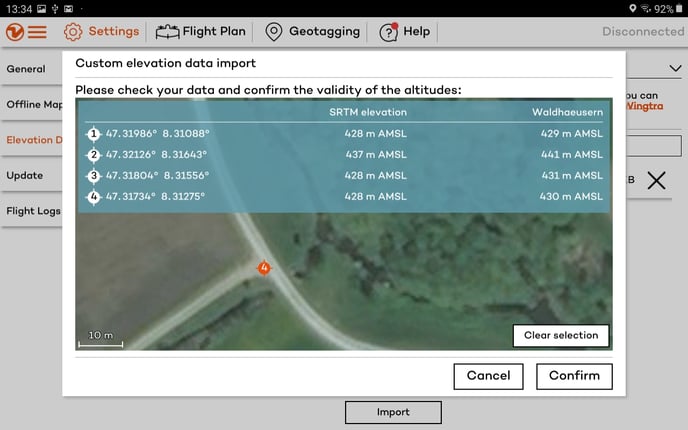The height and width of the screenshot is (430, 688).
Task: Click coordinates 47.32126° 8.31643°
Action: [156, 154]
